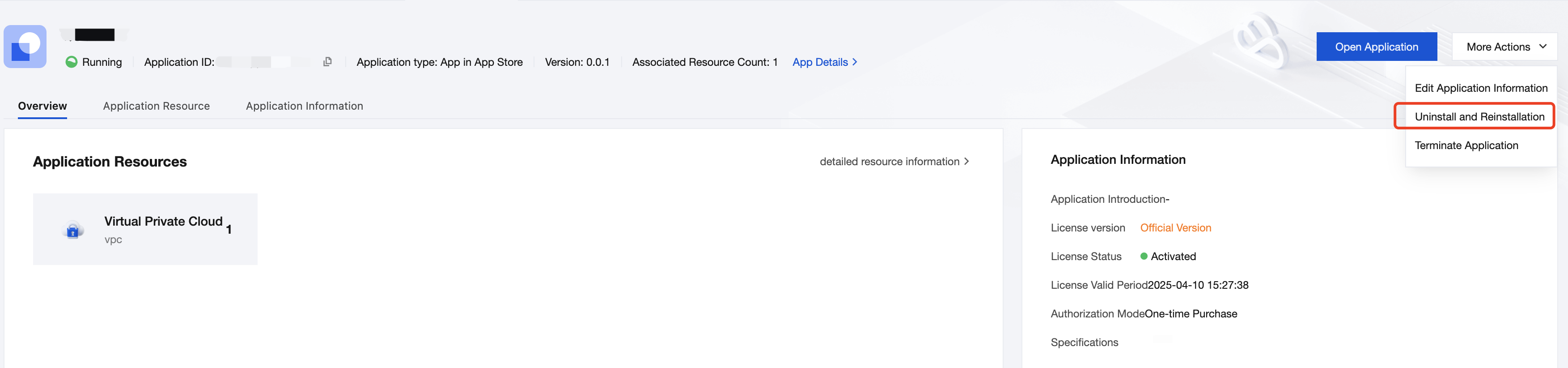The width and height of the screenshot is (1568, 368).
Task: Click the redacted application name at top
Action: [x=94, y=35]
